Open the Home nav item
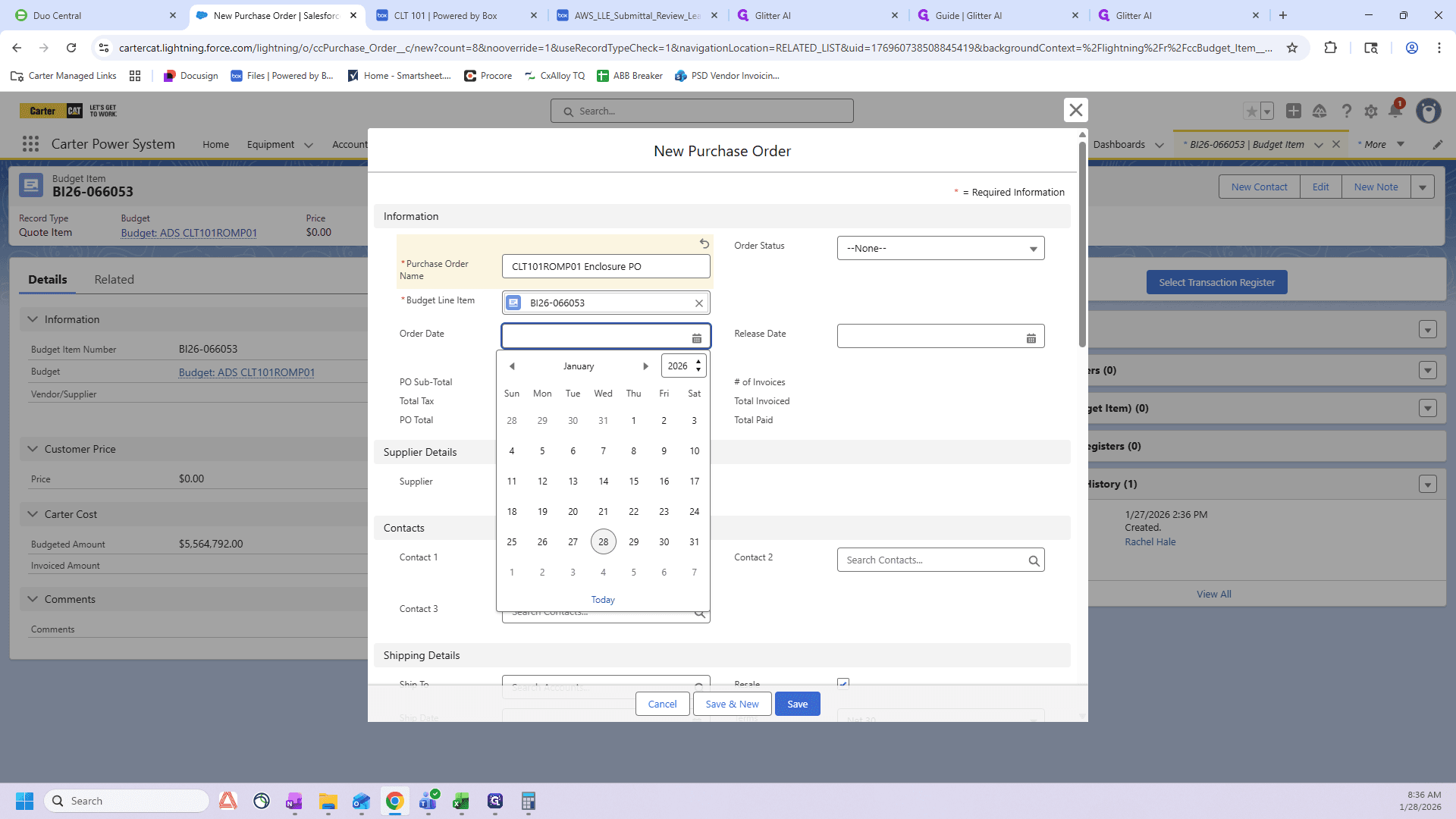Viewport: 1456px width, 819px height. pyautogui.click(x=215, y=145)
